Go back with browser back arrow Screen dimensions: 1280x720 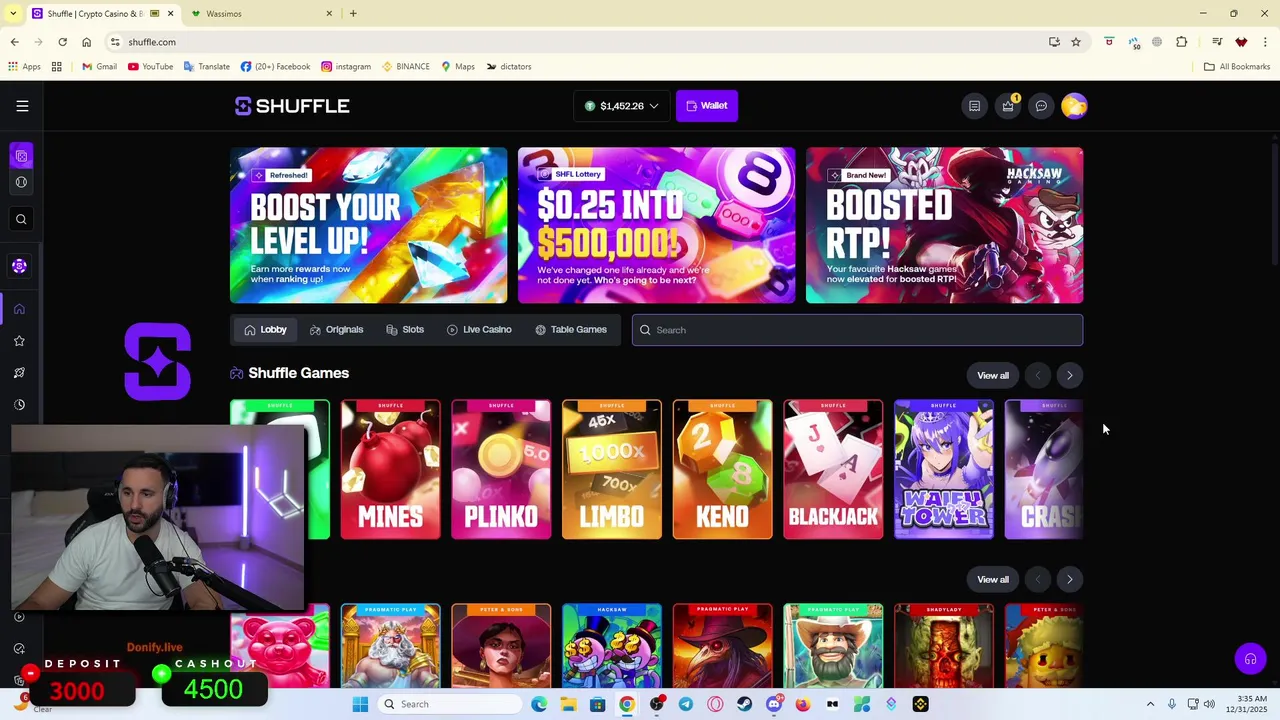point(14,42)
